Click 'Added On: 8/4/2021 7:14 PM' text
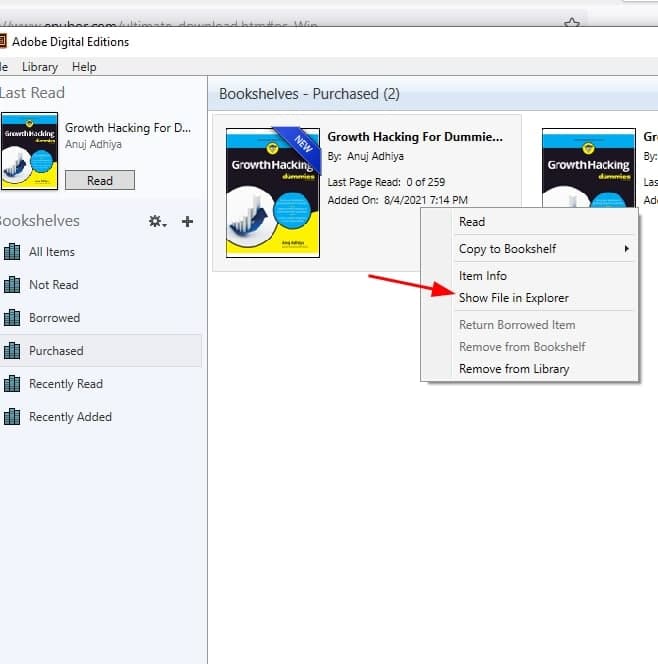Viewport: 658px width, 664px height. pos(398,200)
